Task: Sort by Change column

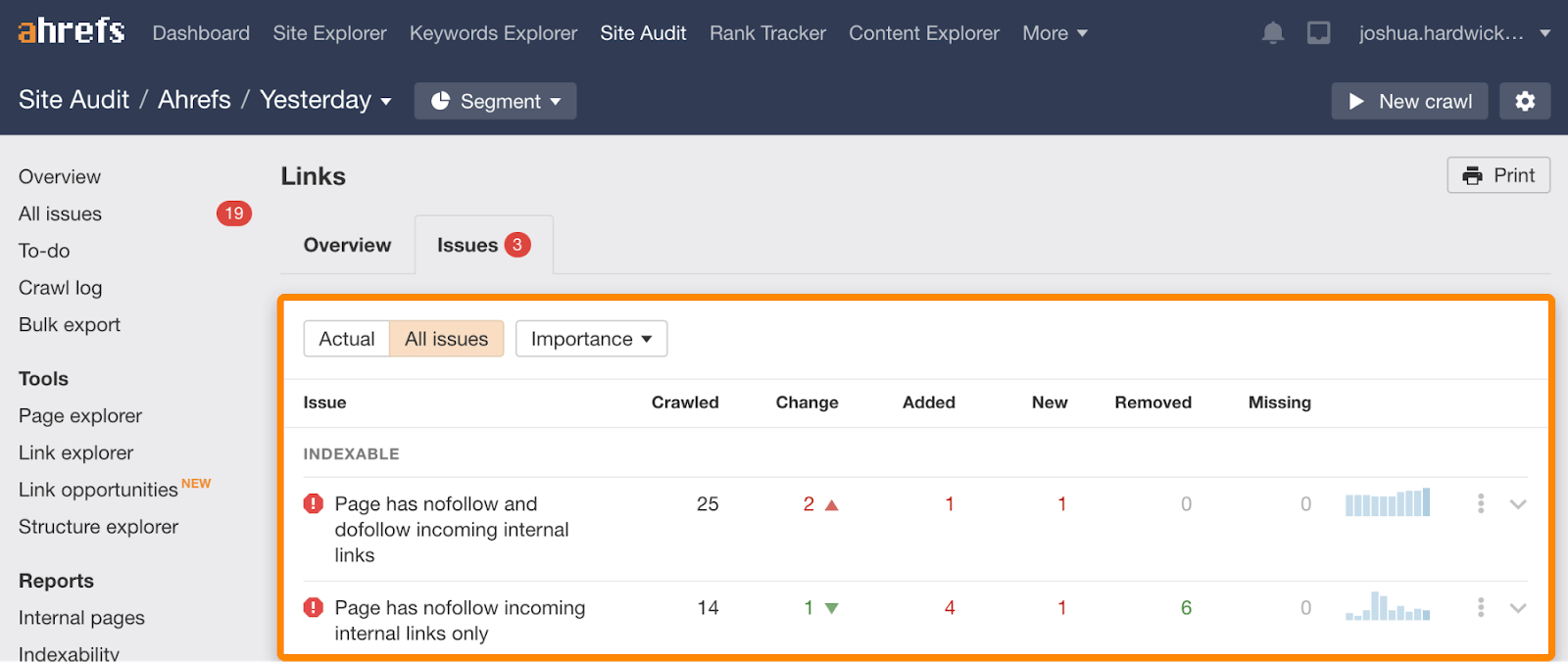Action: [807, 402]
